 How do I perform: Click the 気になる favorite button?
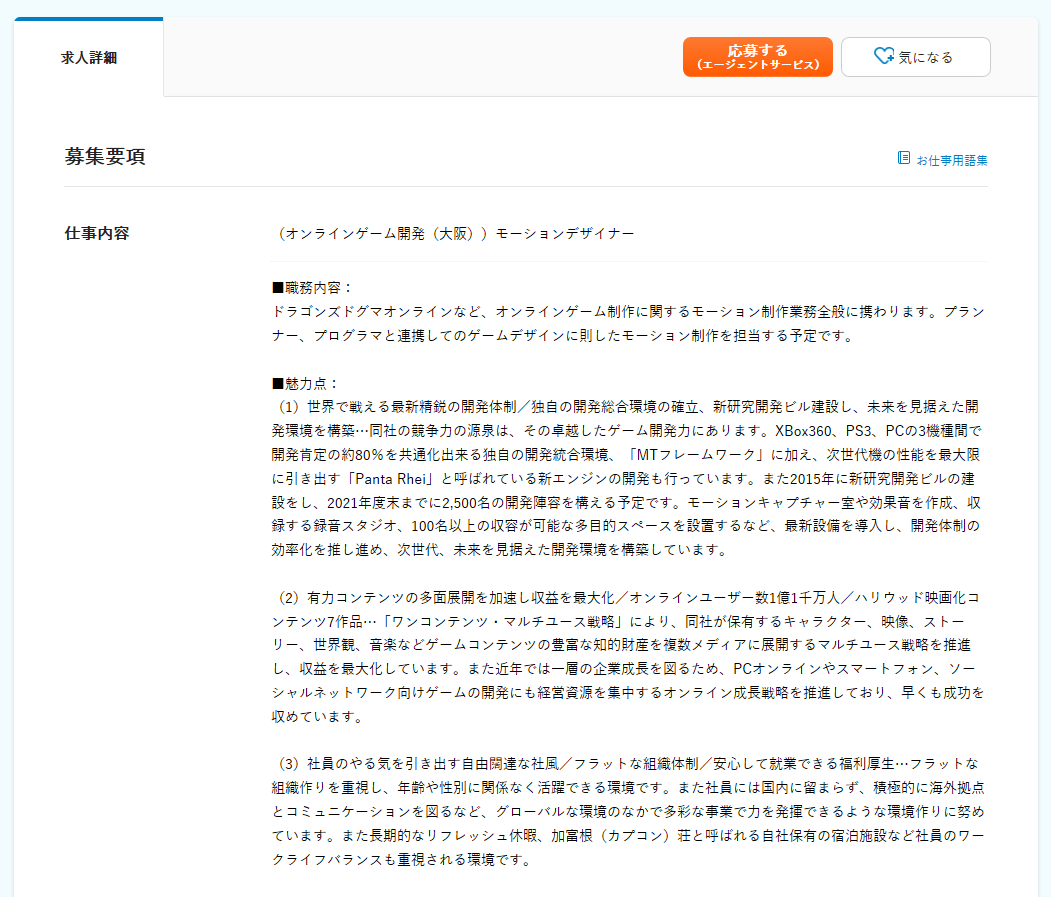(x=916, y=57)
